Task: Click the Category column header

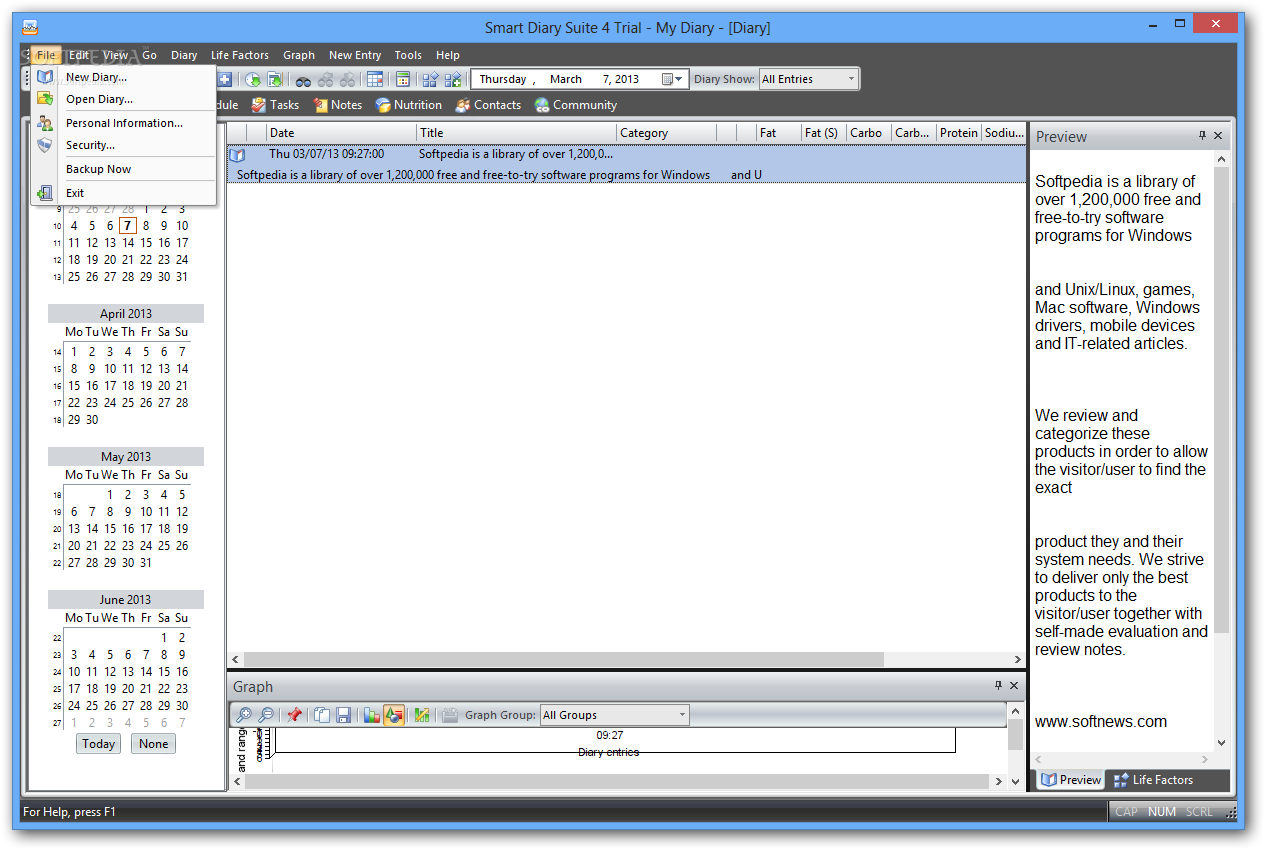Action: [x=667, y=132]
